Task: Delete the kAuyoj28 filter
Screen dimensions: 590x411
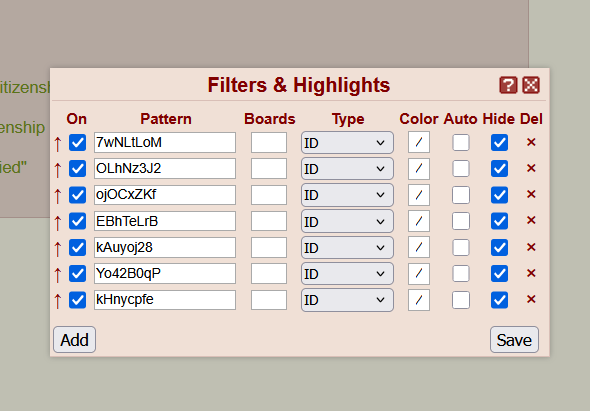Action: click(531, 247)
